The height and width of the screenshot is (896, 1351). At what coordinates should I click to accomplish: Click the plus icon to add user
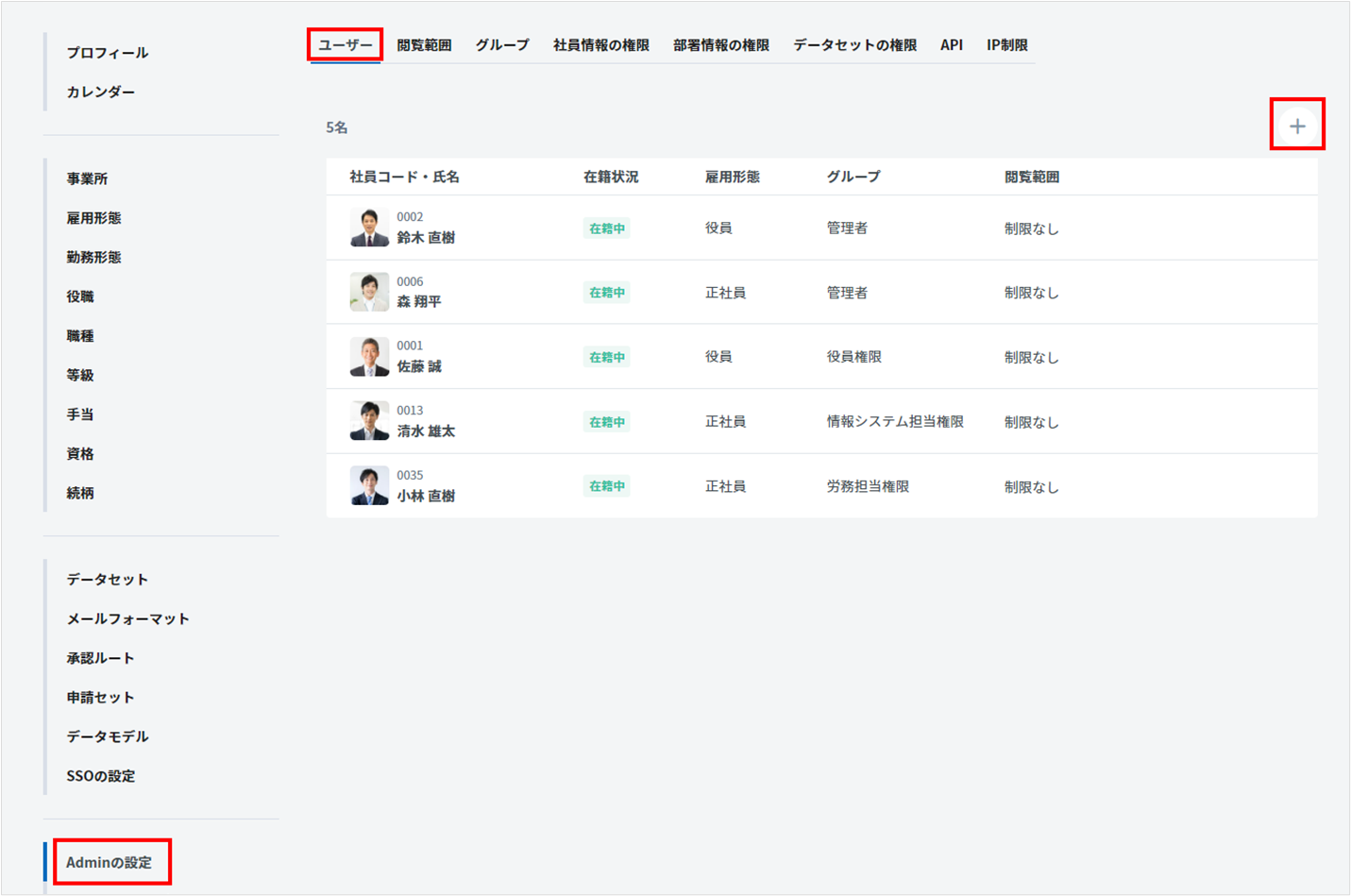click(x=1297, y=126)
